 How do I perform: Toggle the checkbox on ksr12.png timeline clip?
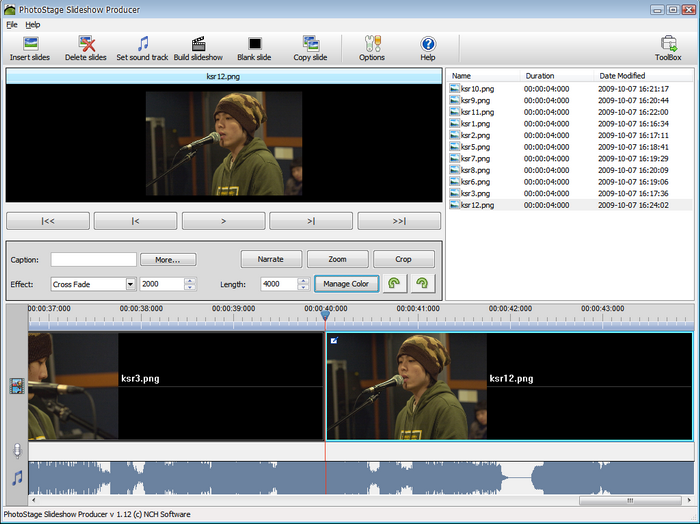point(334,341)
